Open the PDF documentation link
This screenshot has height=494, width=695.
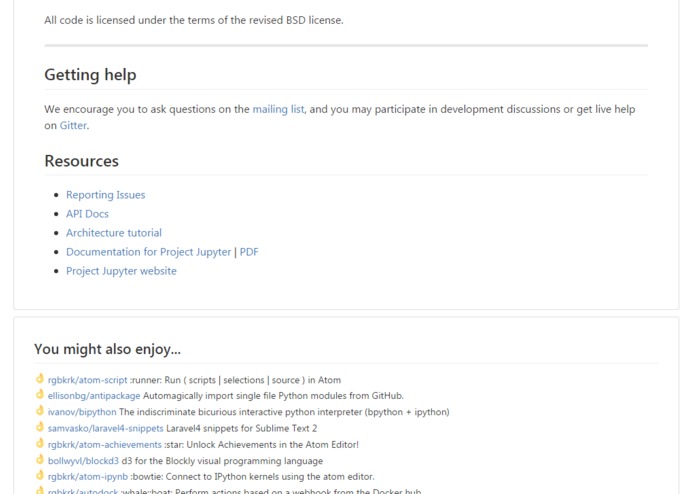click(x=249, y=252)
